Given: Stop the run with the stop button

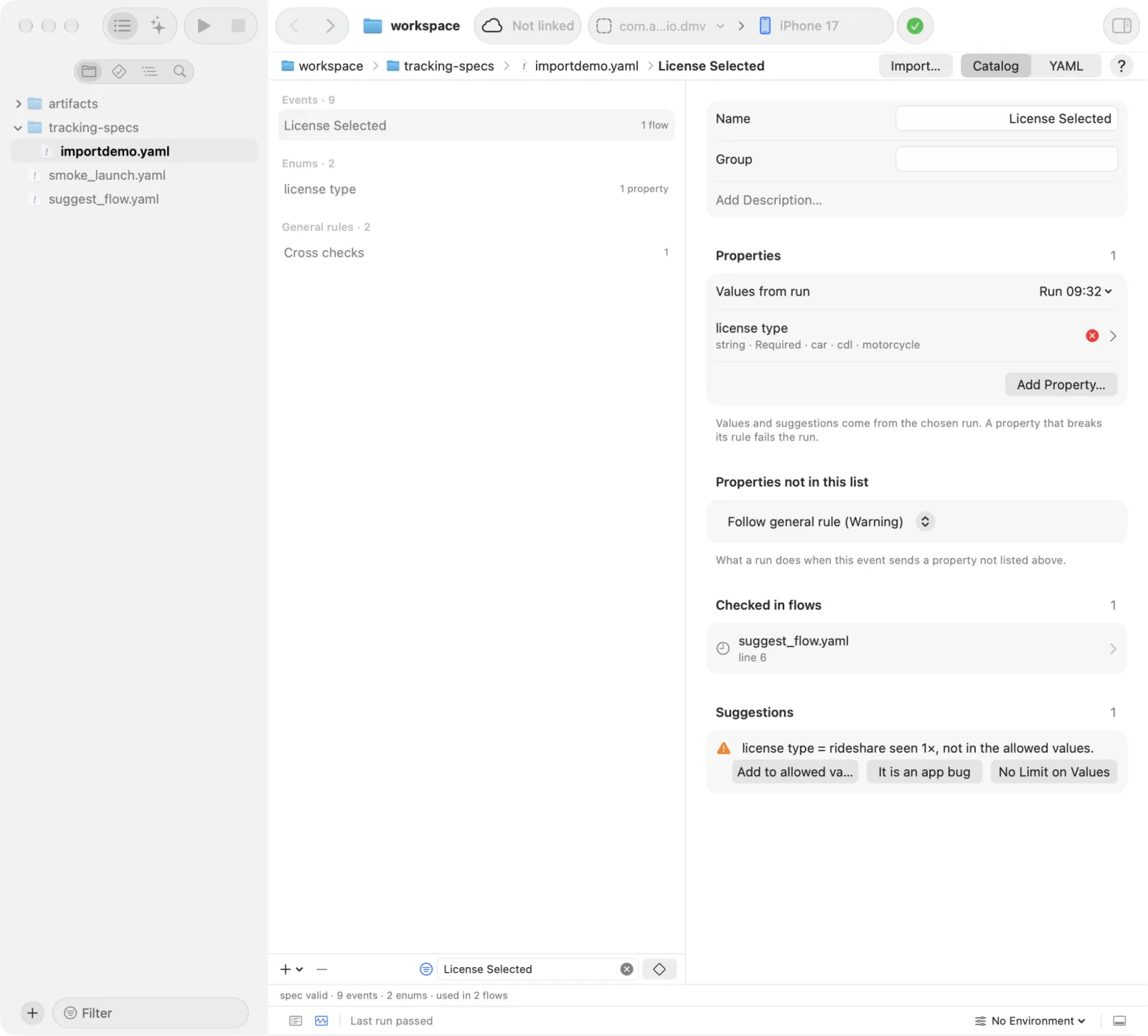Looking at the screenshot, I should 238,26.
